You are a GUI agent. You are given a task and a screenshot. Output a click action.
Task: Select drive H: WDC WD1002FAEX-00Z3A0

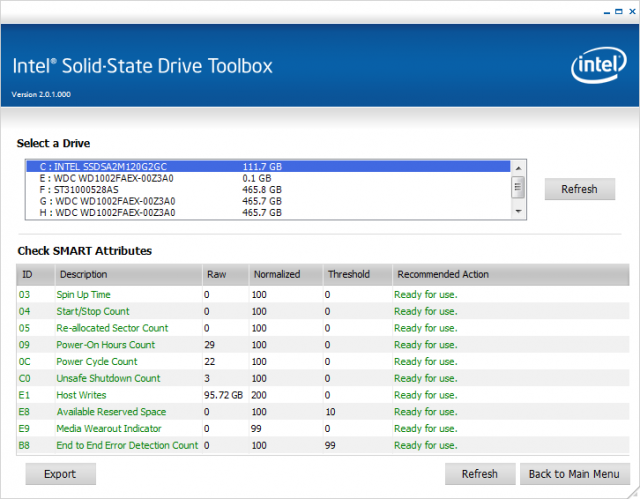(x=268, y=213)
